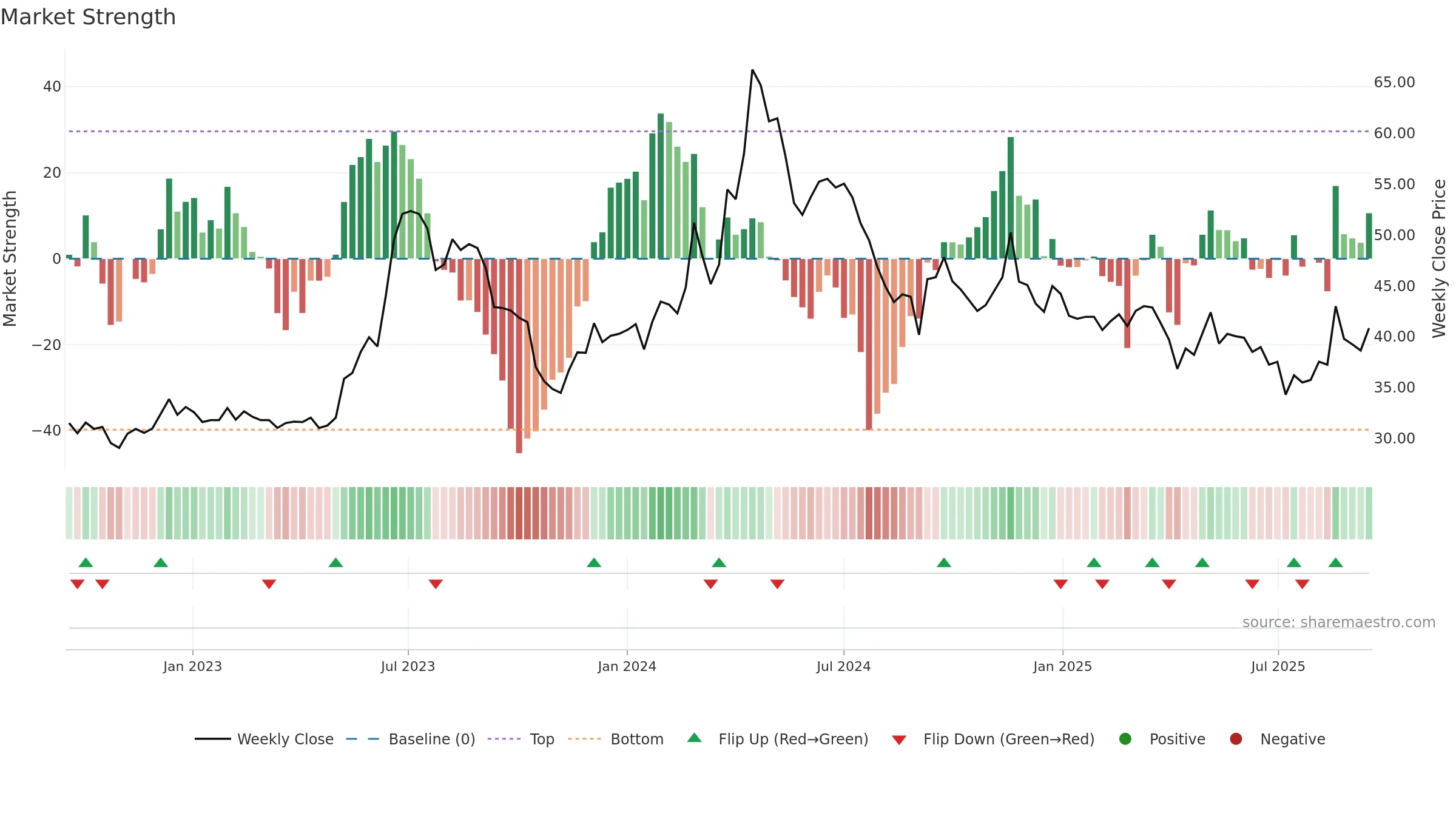Image resolution: width=1456 pixels, height=819 pixels.
Task: Click the 50.00 price axis label
Action: coord(1394,235)
